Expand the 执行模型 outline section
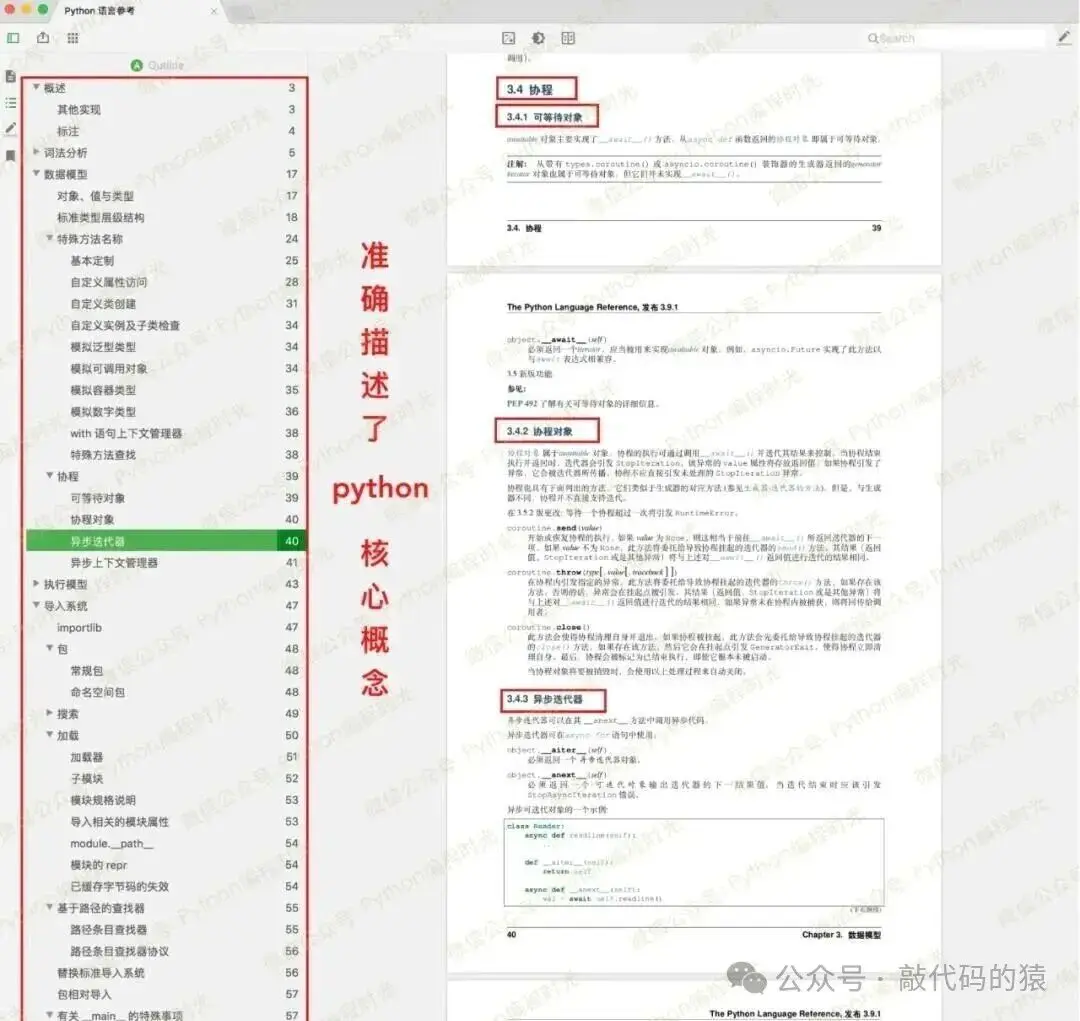 click(x=36, y=584)
